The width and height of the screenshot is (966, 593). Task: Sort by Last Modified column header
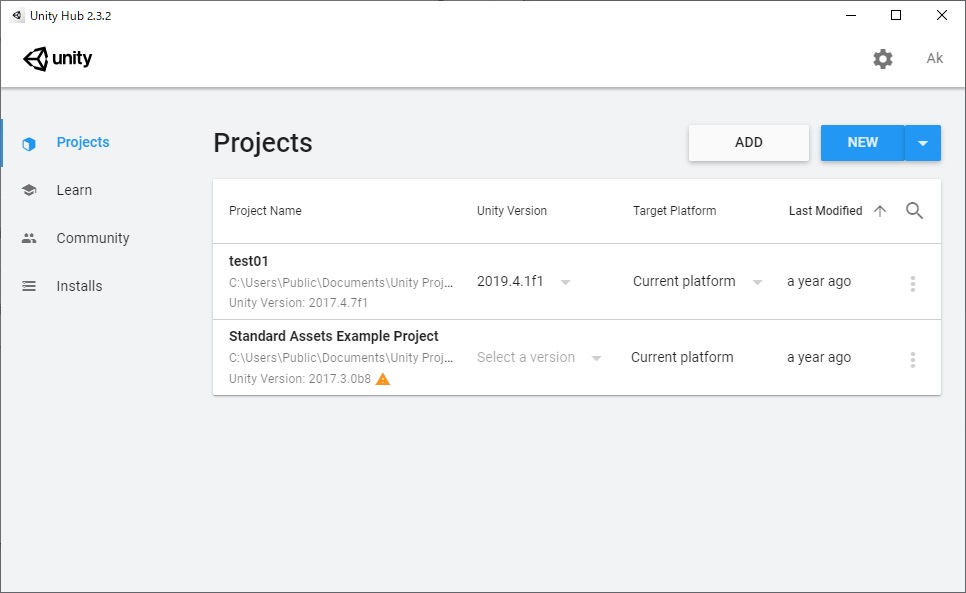(826, 211)
